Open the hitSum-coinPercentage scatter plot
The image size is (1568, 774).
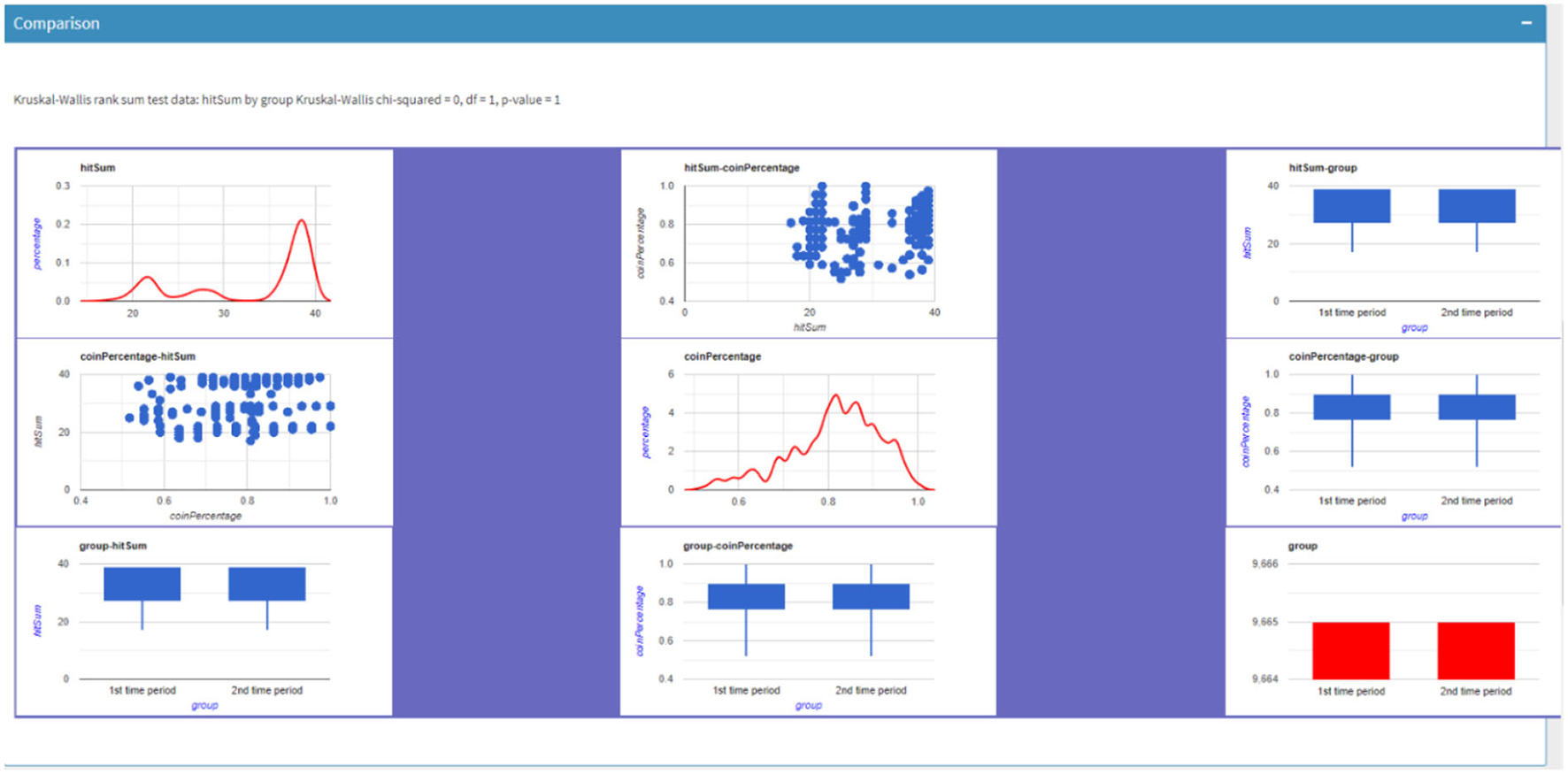tap(809, 243)
